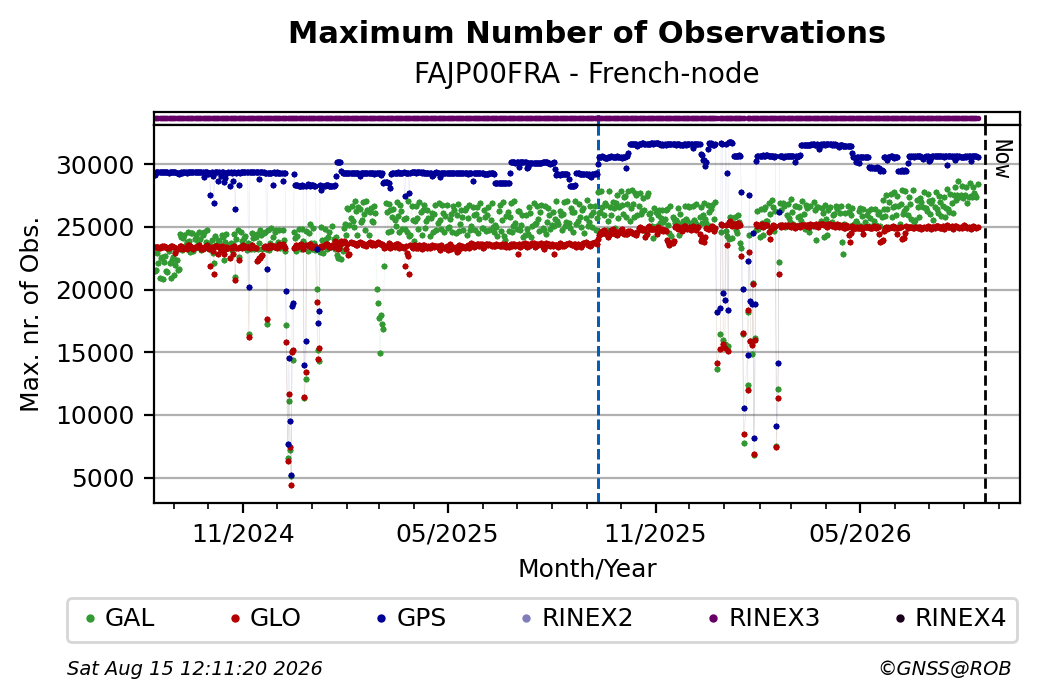Click the RINEX4 black legend marker

(x=900, y=619)
